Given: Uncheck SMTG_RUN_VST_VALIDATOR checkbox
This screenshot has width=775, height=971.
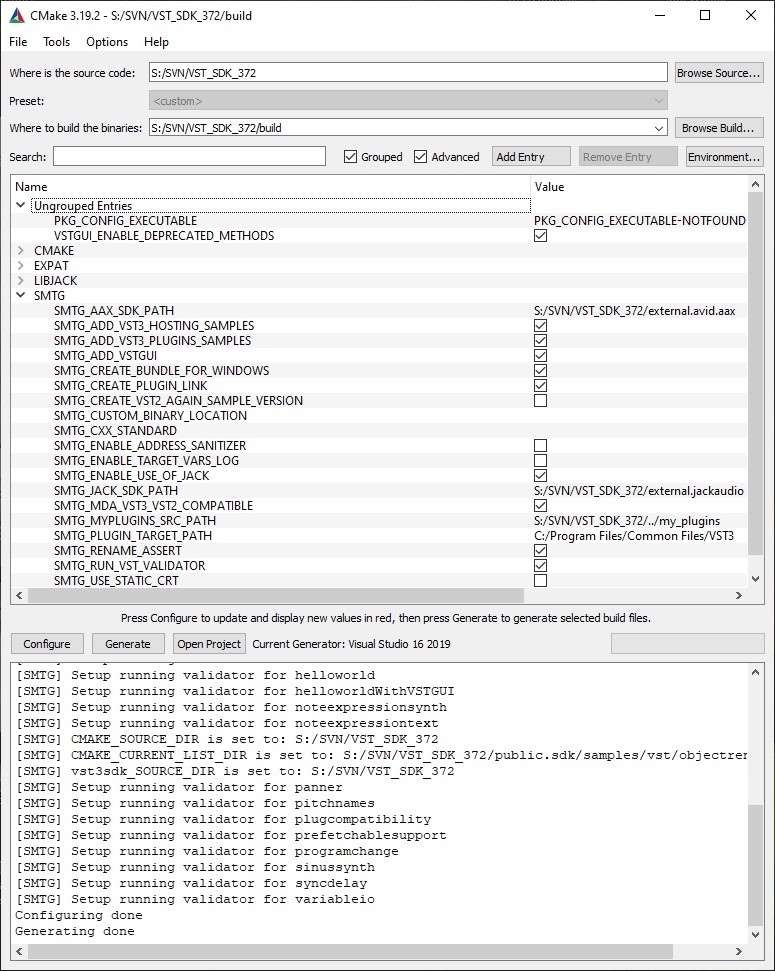Looking at the screenshot, I should coord(540,565).
